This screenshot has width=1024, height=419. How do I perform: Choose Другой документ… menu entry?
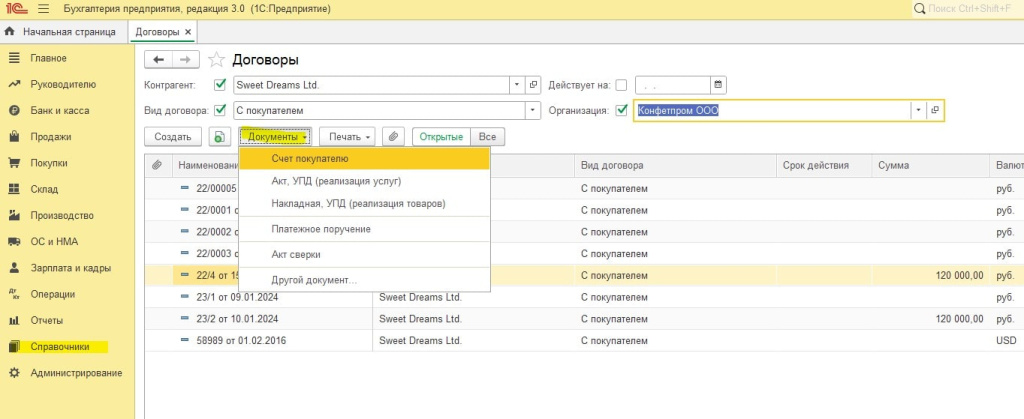tap(364, 280)
